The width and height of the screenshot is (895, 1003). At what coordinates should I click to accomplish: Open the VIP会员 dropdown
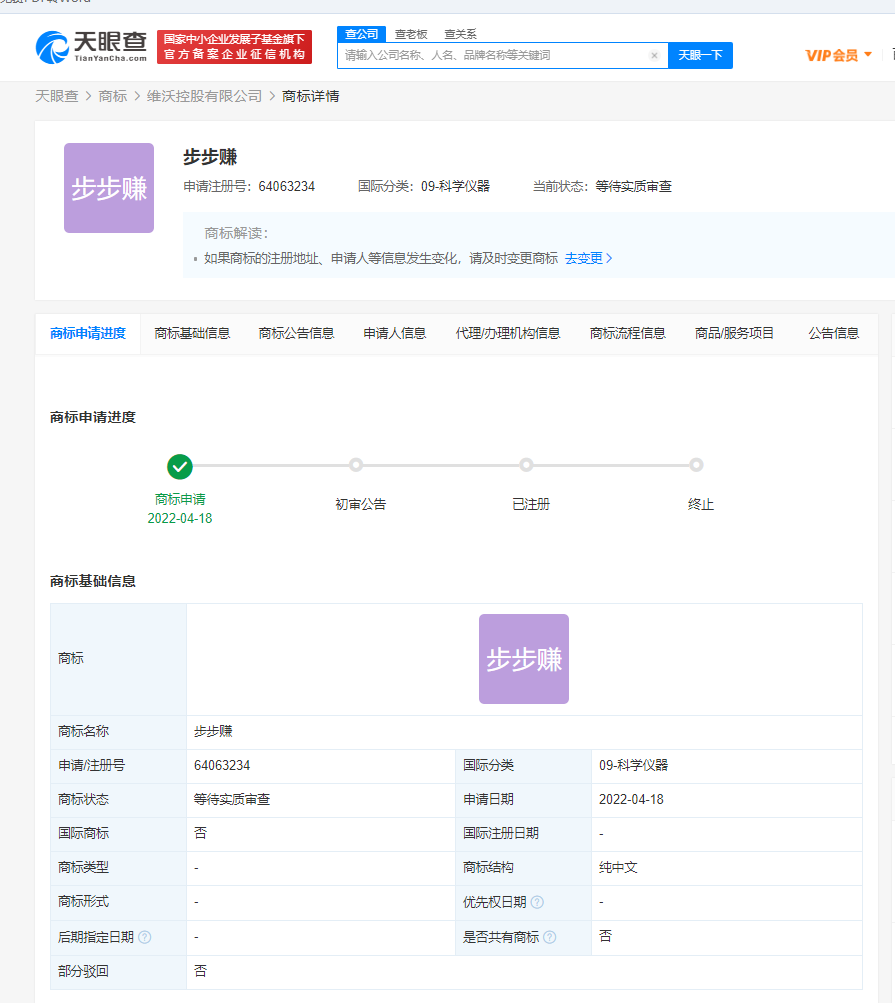pos(838,55)
